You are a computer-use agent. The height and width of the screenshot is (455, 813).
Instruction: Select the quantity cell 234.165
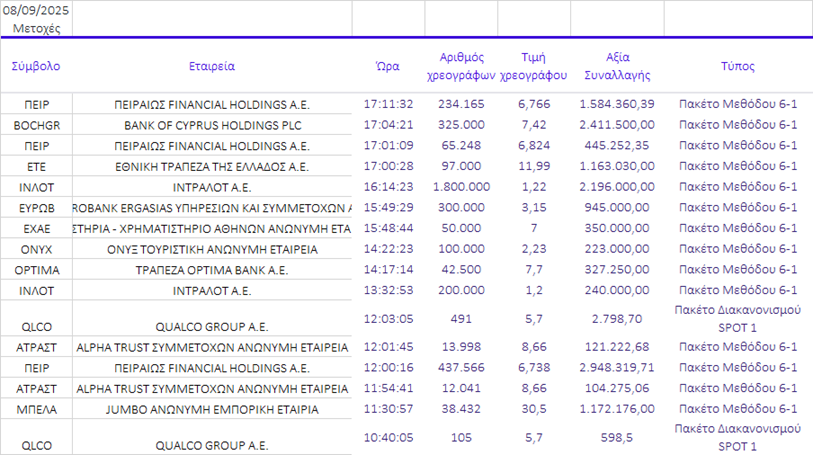click(x=461, y=104)
